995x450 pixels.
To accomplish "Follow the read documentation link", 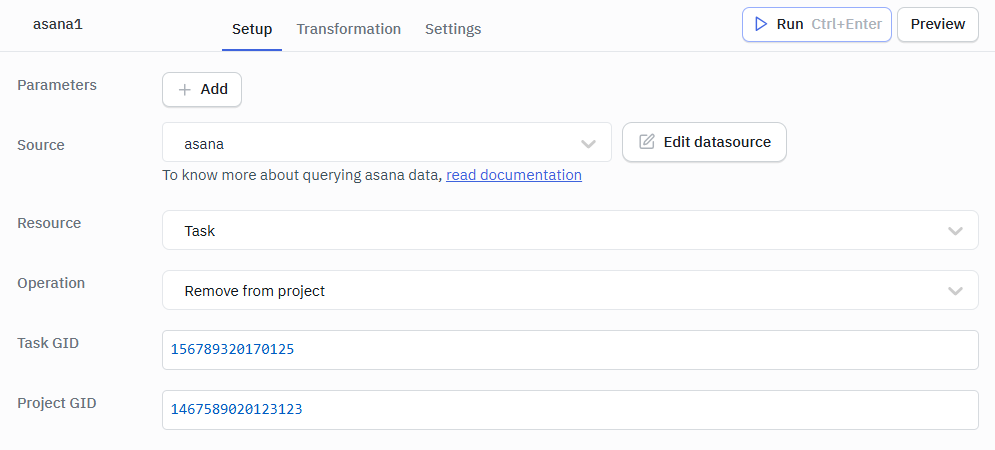I will (x=513, y=175).
